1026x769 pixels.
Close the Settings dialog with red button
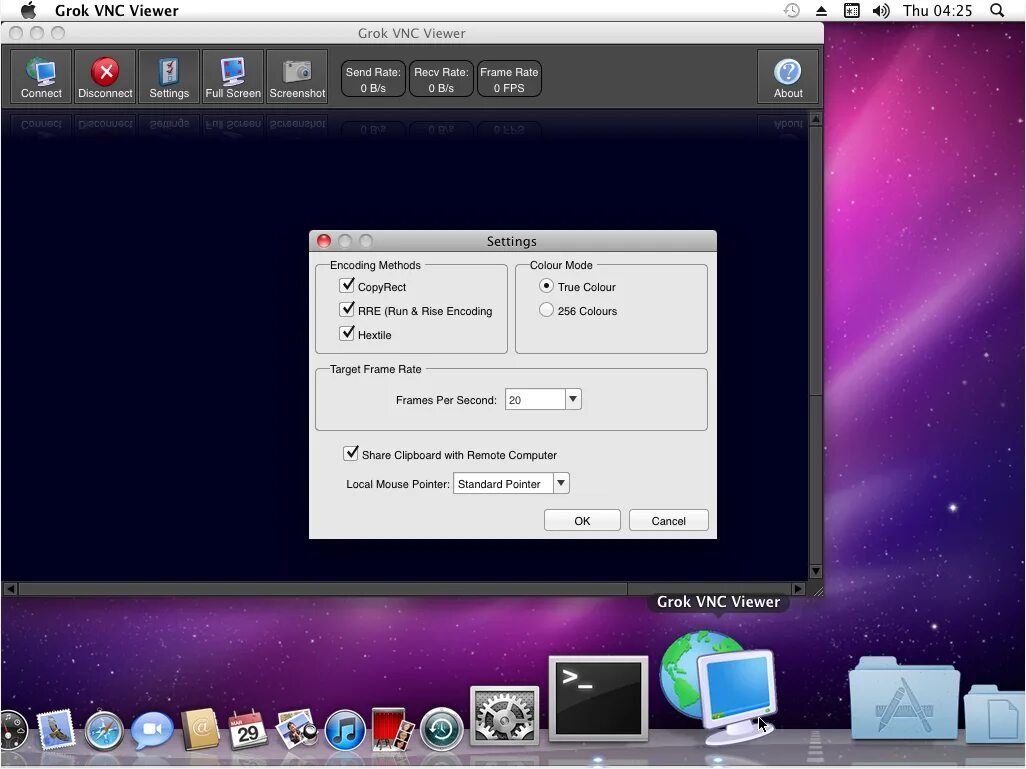(x=324, y=241)
